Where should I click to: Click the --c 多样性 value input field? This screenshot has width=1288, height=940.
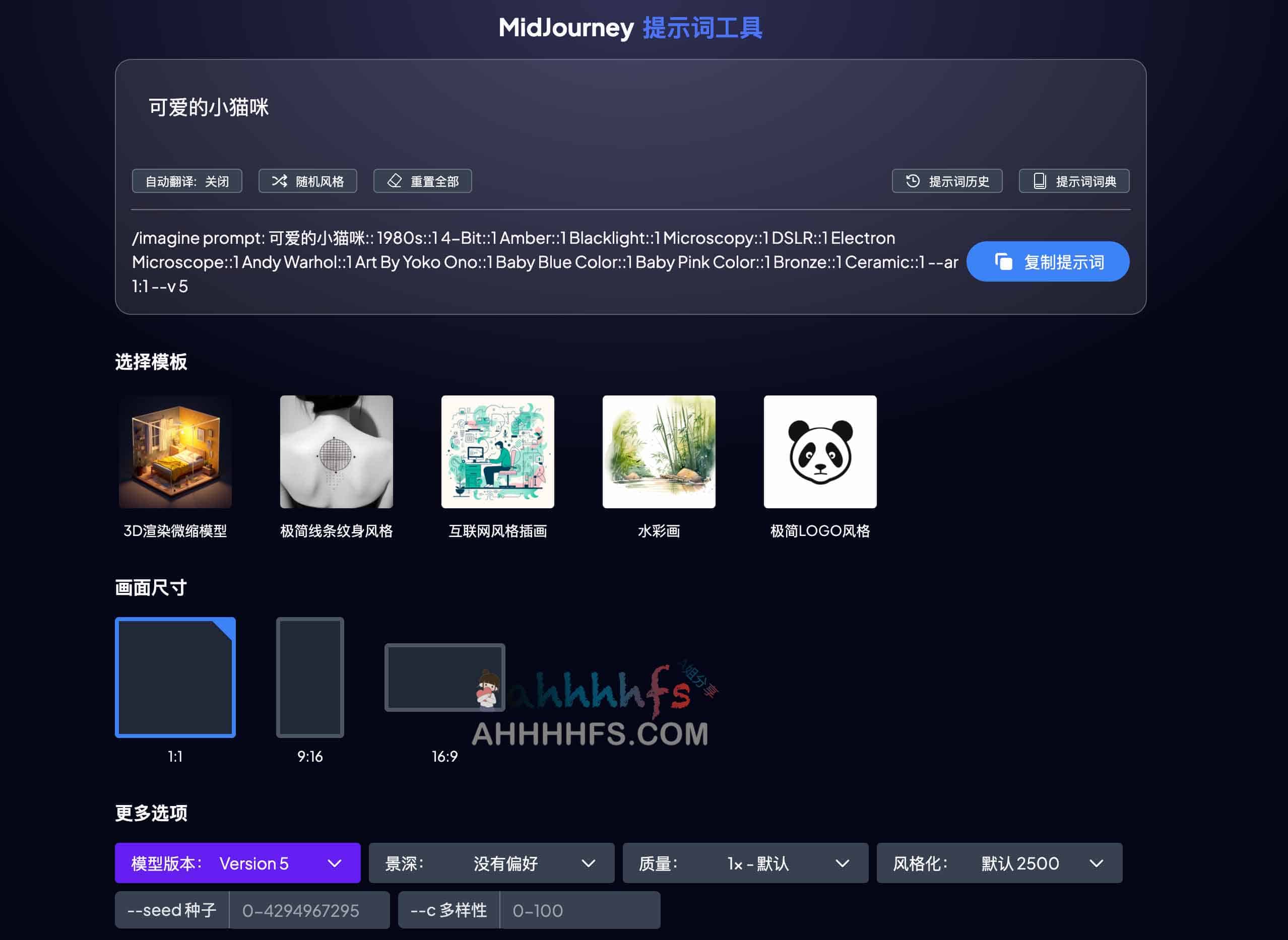click(x=580, y=910)
